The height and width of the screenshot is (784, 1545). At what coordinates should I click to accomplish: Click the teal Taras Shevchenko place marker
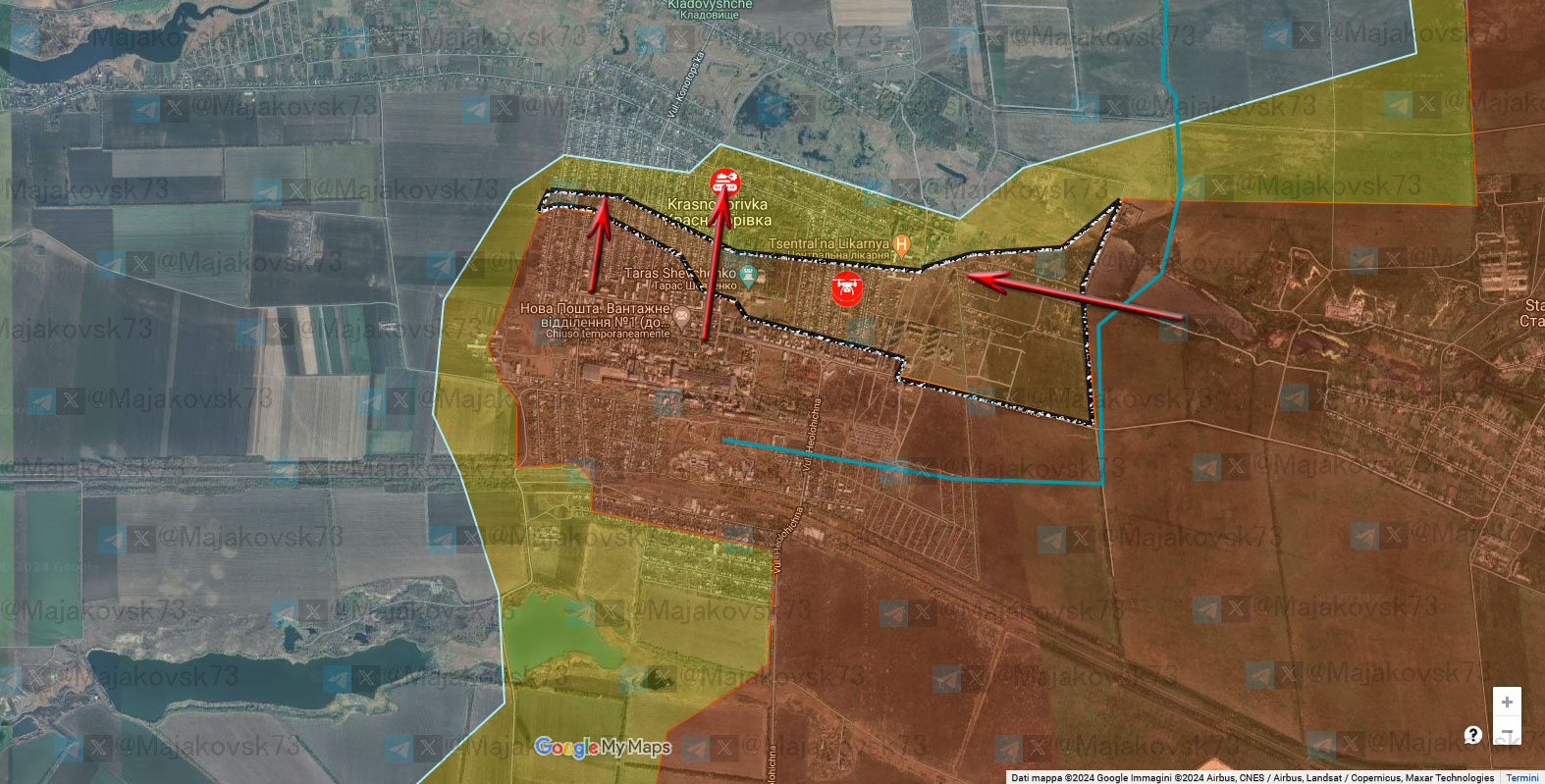(749, 276)
